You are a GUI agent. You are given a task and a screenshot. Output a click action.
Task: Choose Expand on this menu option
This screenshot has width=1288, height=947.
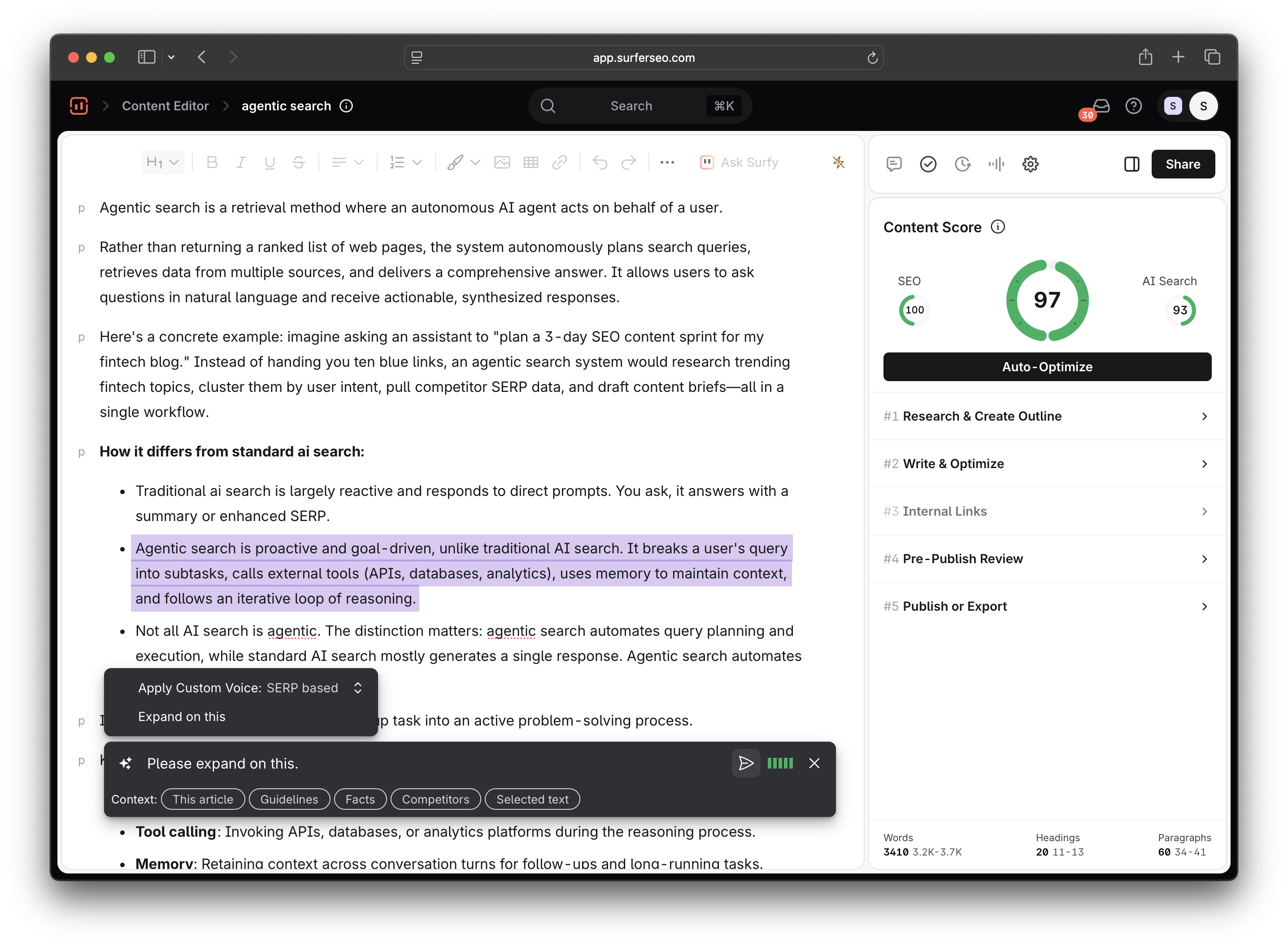point(182,716)
